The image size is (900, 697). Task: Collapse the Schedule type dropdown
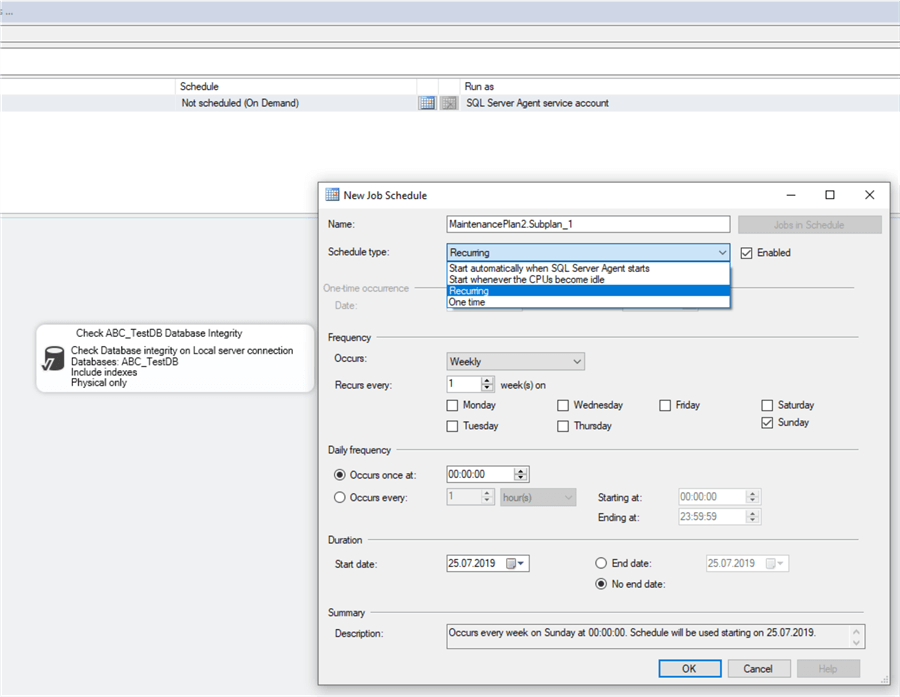[x=722, y=253]
